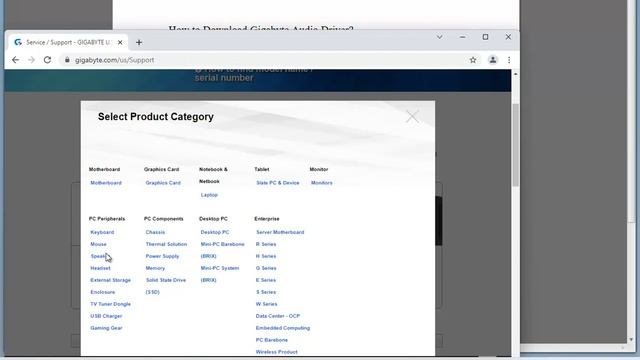640x360 pixels.
Task: Open the Enclosure link
Action: coord(102,292)
